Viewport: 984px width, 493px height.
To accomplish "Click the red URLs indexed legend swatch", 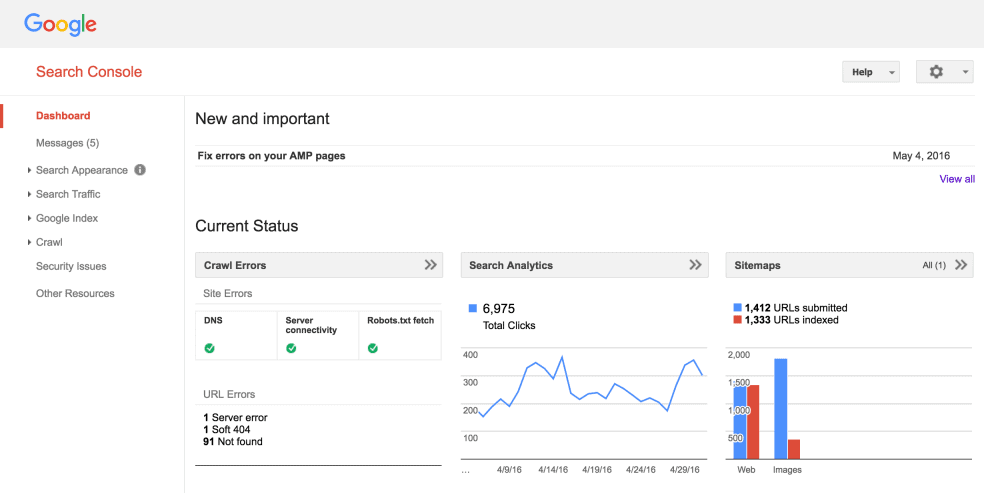I will (737, 320).
